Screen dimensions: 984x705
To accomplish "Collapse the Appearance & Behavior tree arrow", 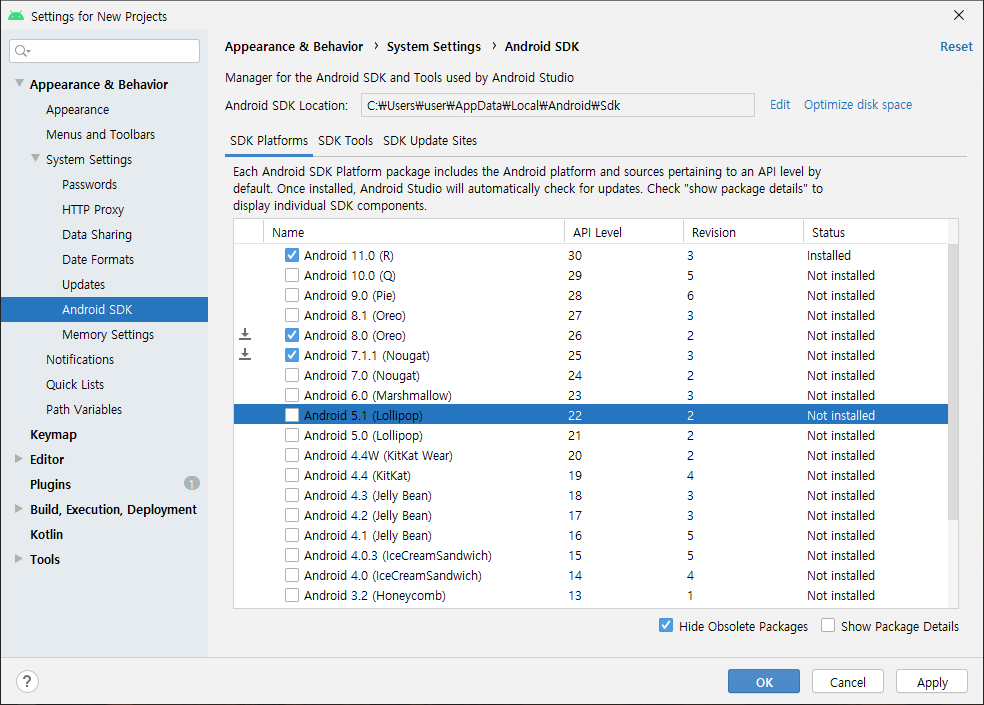I will coord(19,83).
